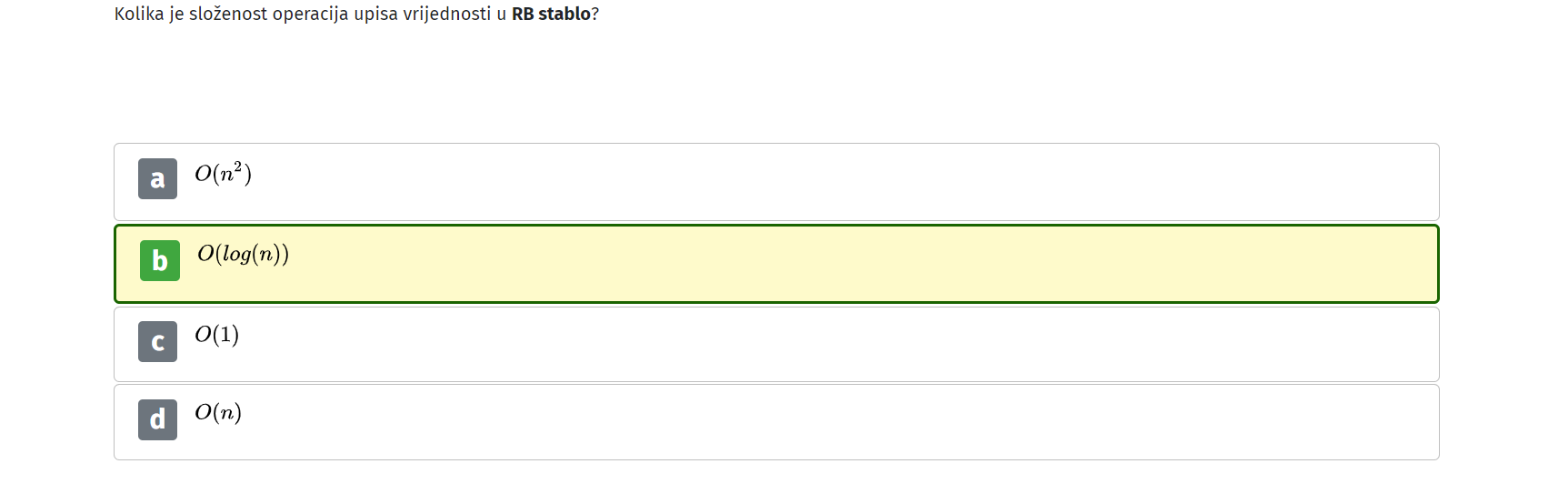This screenshot has height=504, width=1568.
Task: Click empty area of answer row a
Action: (x=818, y=182)
